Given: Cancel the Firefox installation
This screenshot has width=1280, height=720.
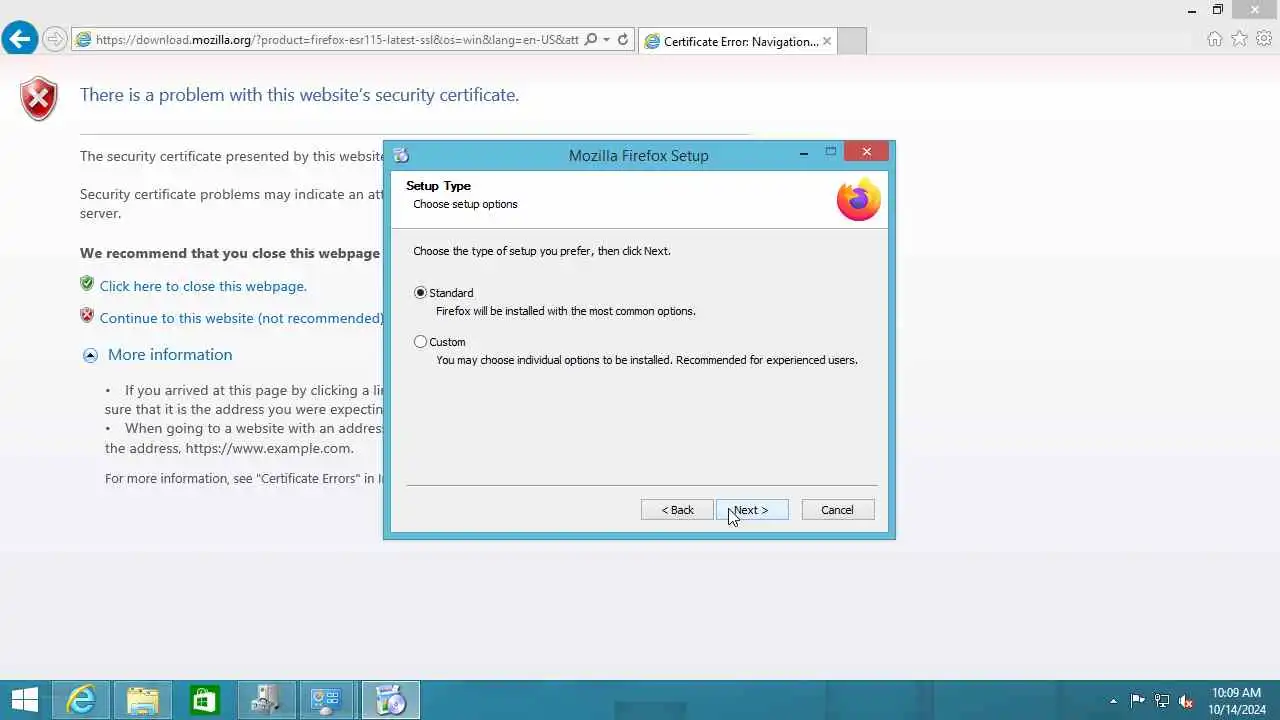Looking at the screenshot, I should click(838, 510).
